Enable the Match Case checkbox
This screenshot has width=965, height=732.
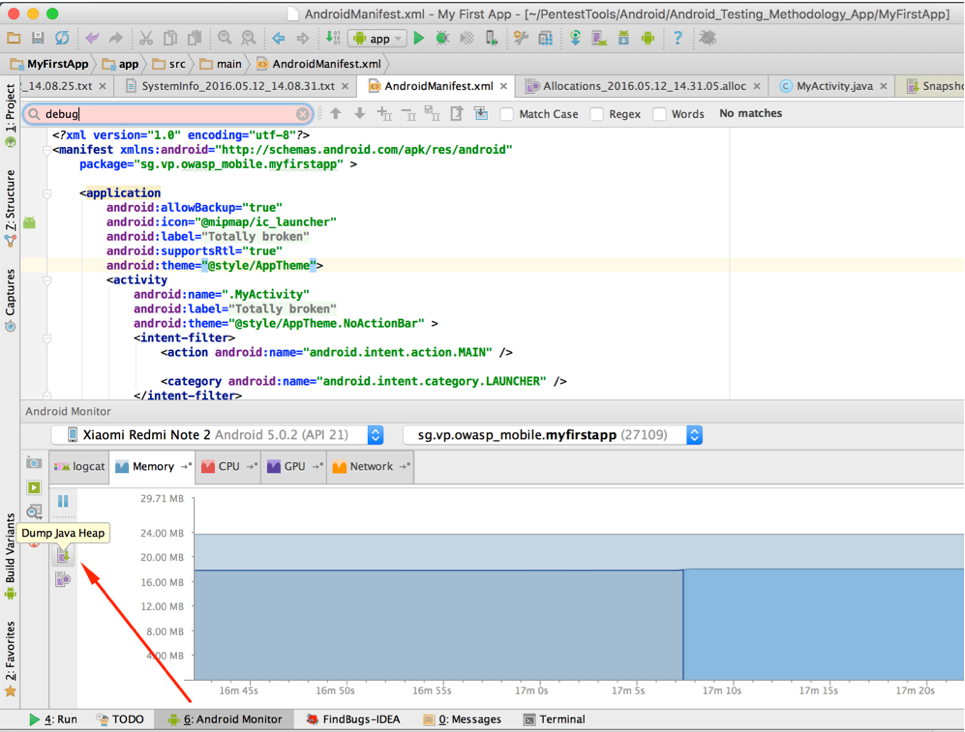507,114
